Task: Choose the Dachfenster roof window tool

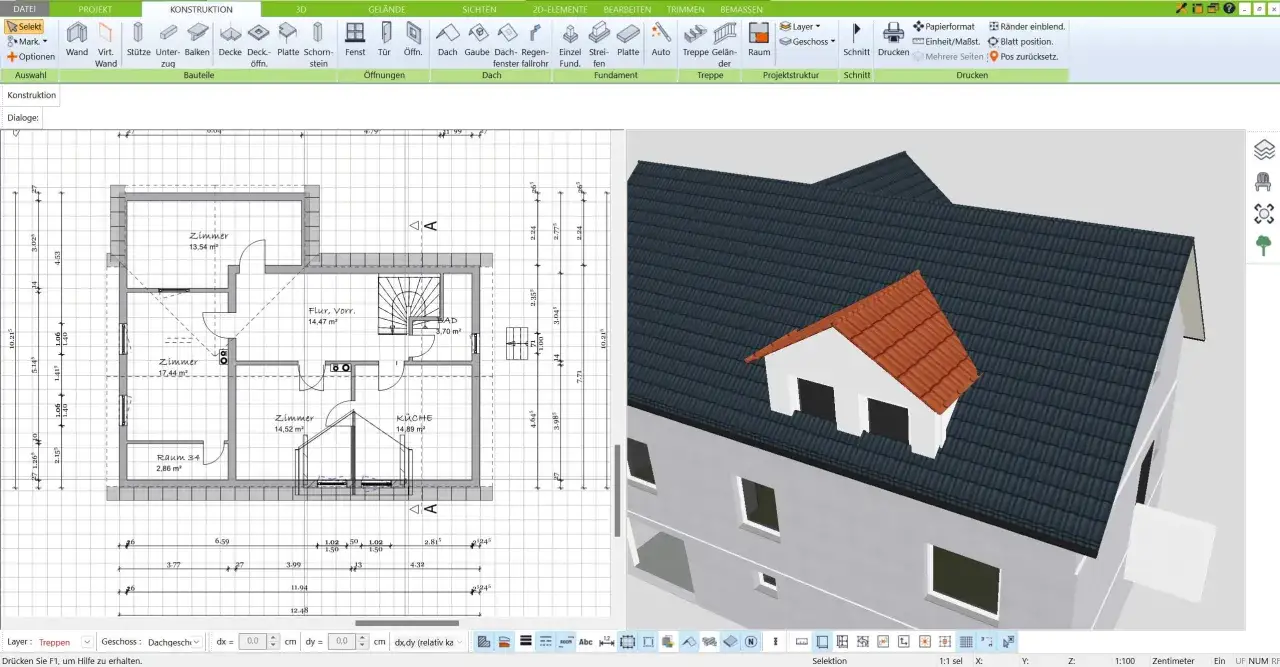Action: (506, 43)
